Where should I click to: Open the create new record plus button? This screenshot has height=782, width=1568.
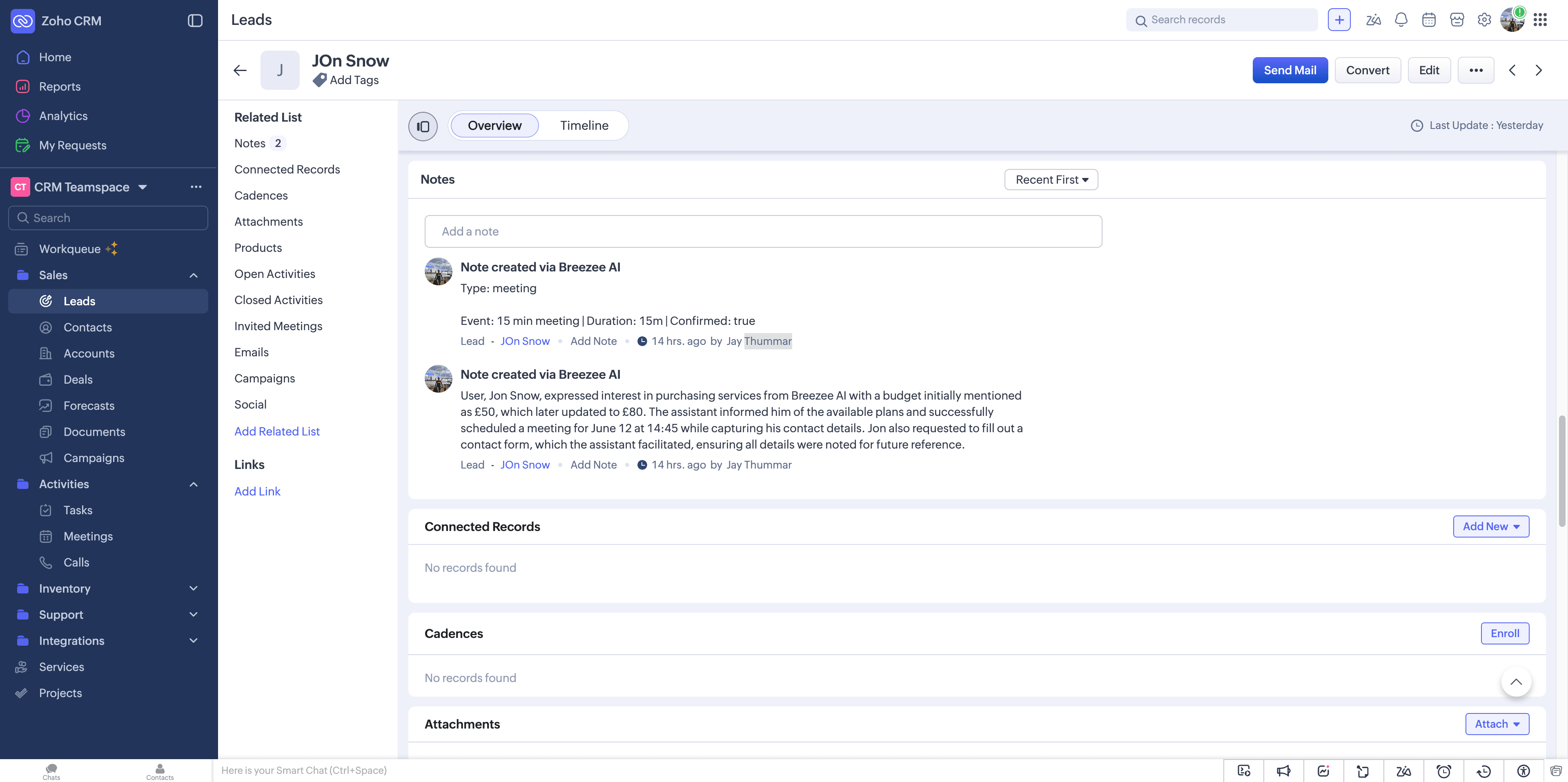(x=1339, y=20)
